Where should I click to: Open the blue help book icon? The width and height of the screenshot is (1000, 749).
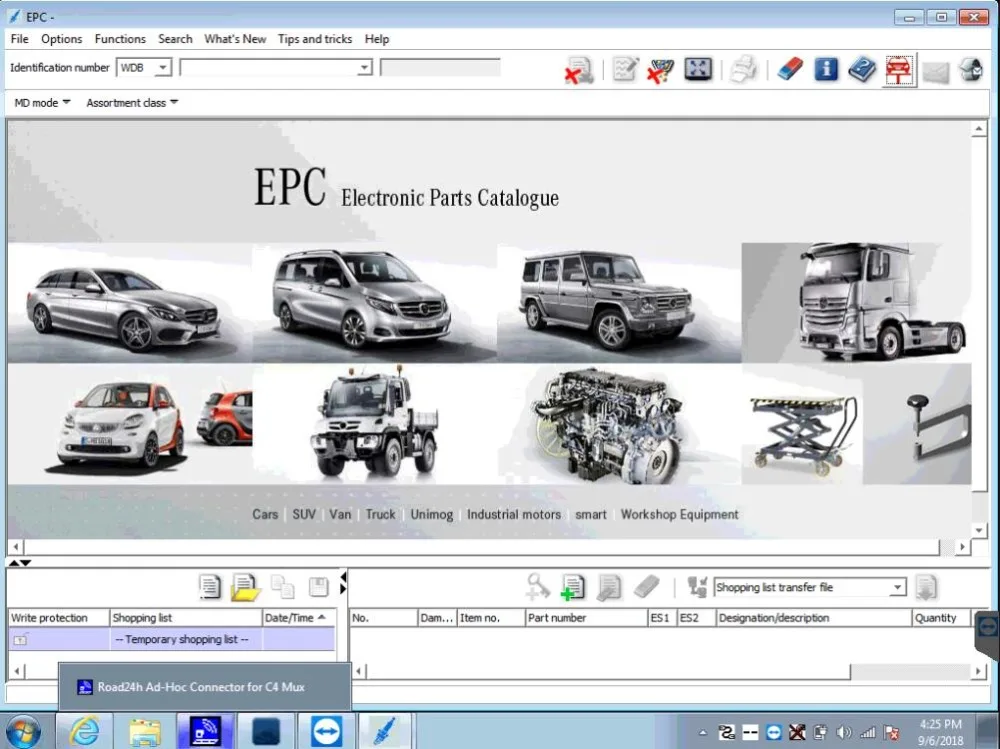point(862,69)
